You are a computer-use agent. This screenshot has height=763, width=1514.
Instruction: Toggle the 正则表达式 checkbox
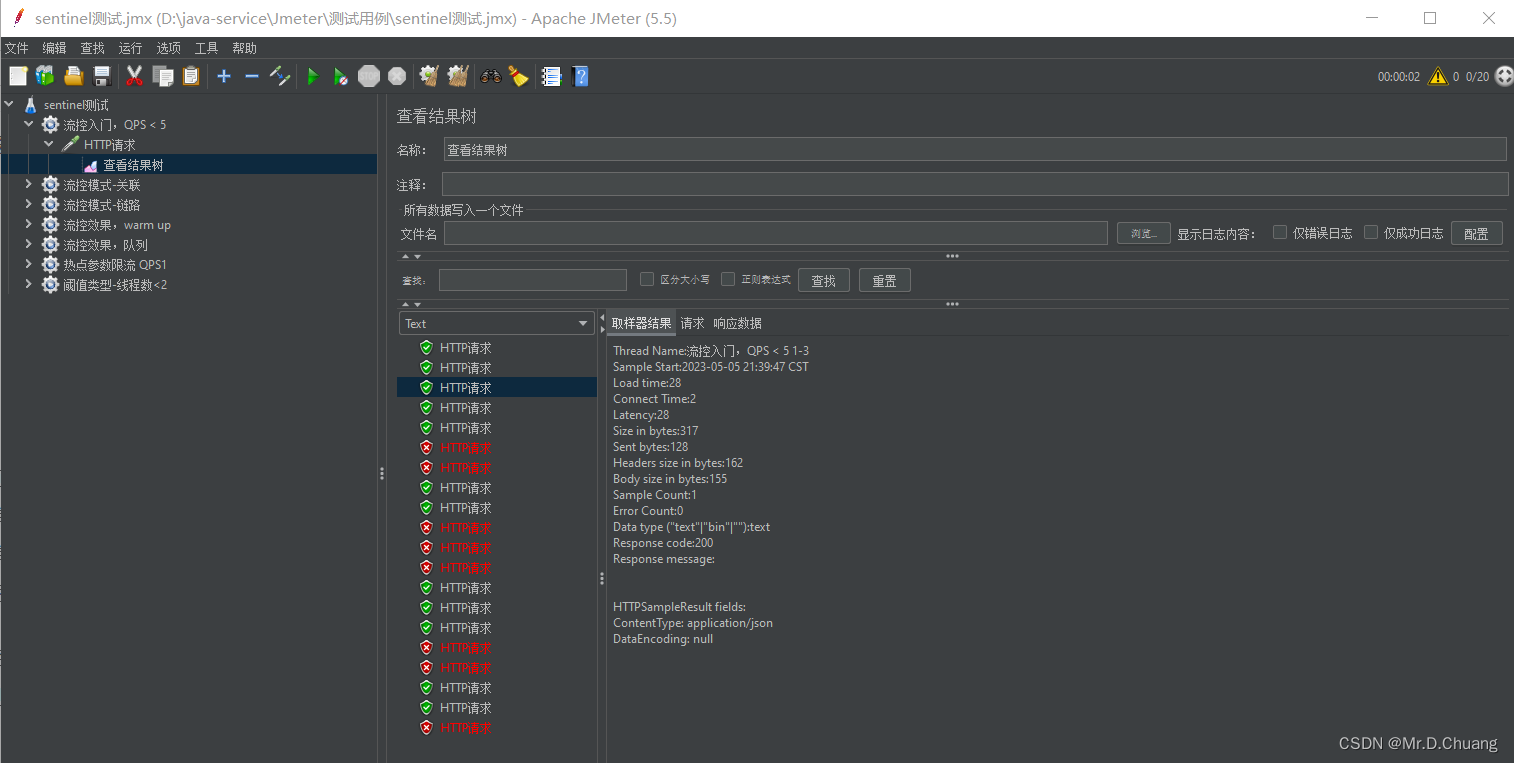pyautogui.click(x=728, y=279)
